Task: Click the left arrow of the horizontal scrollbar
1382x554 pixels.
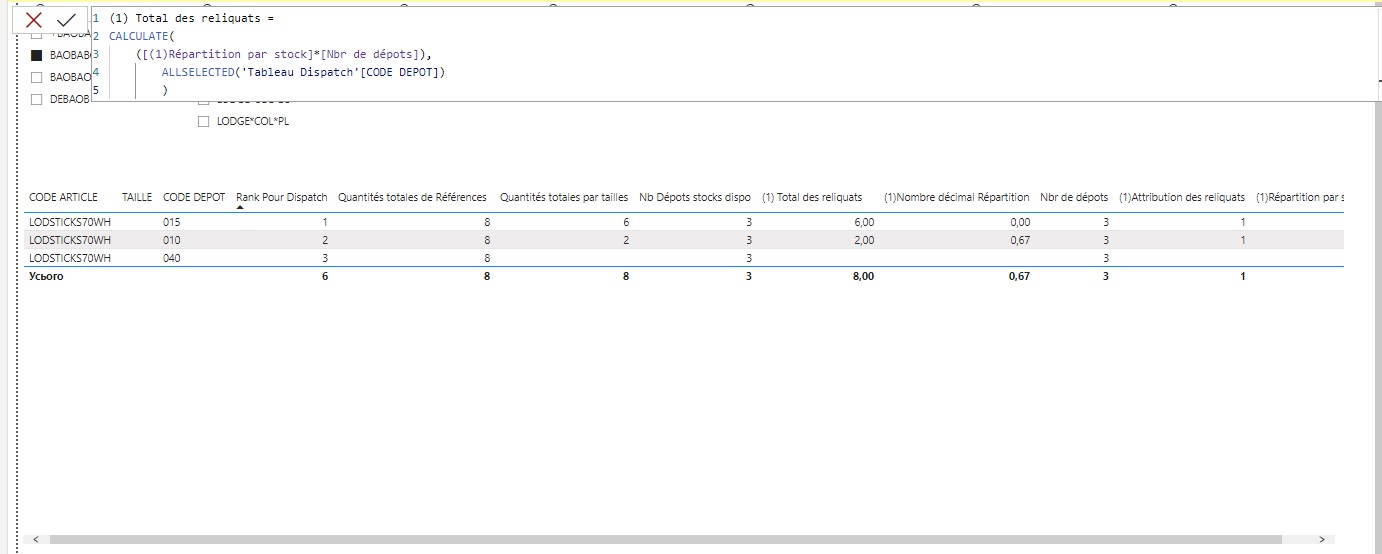Action: 37,540
